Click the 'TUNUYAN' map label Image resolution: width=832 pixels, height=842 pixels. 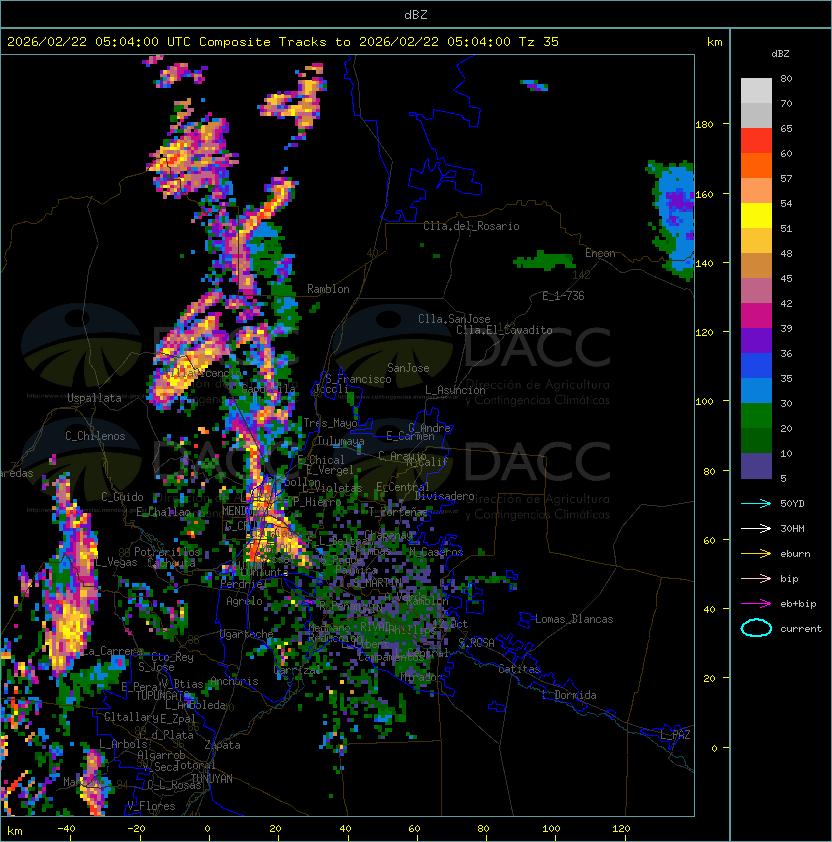coord(212,779)
